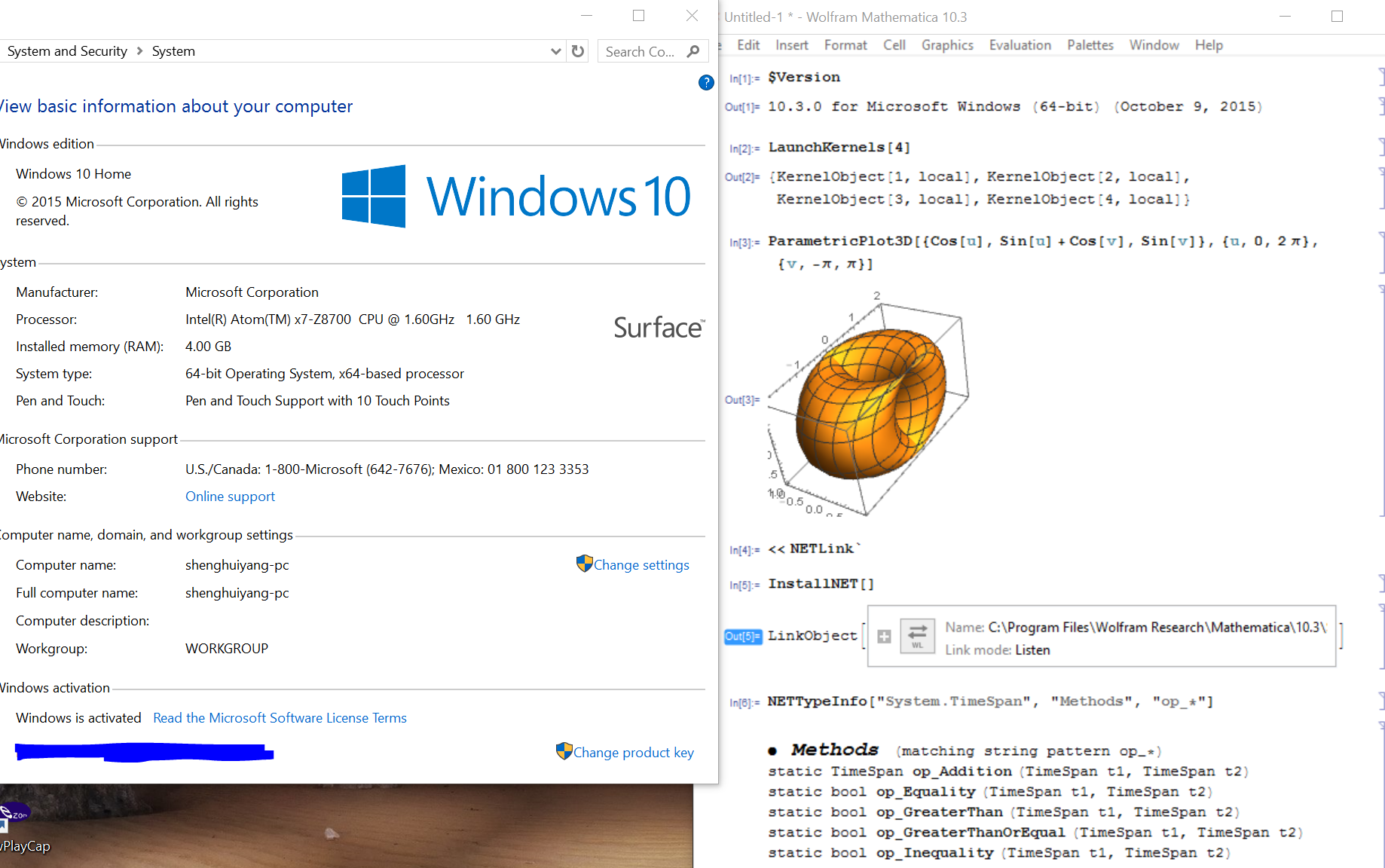Refresh the System control panel address bar
1385x868 pixels.
[x=578, y=51]
